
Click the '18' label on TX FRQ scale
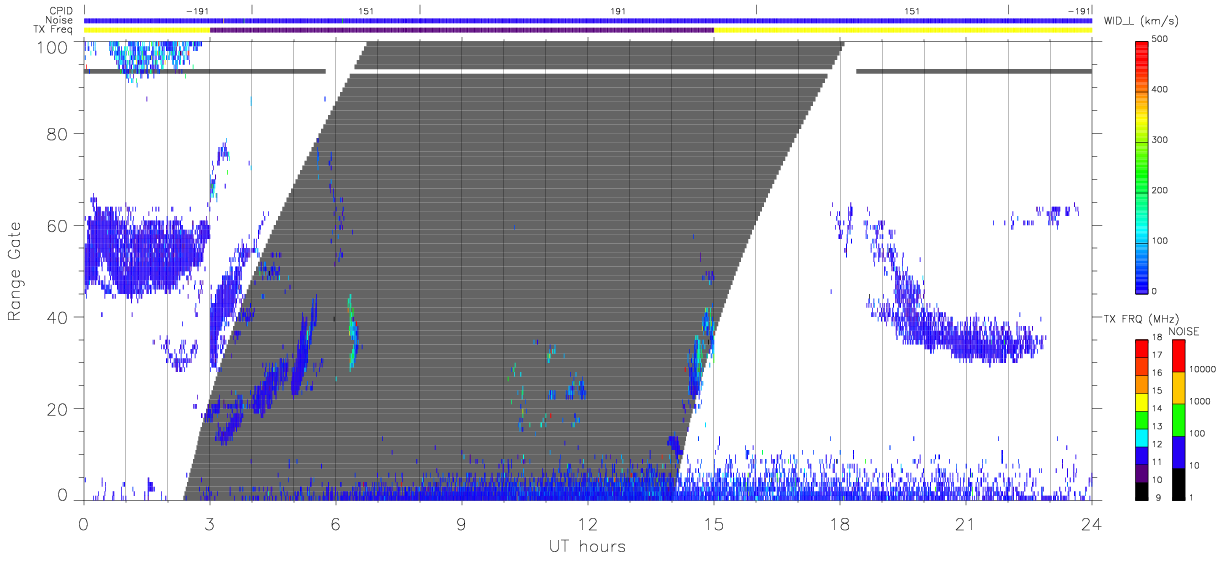(1157, 337)
